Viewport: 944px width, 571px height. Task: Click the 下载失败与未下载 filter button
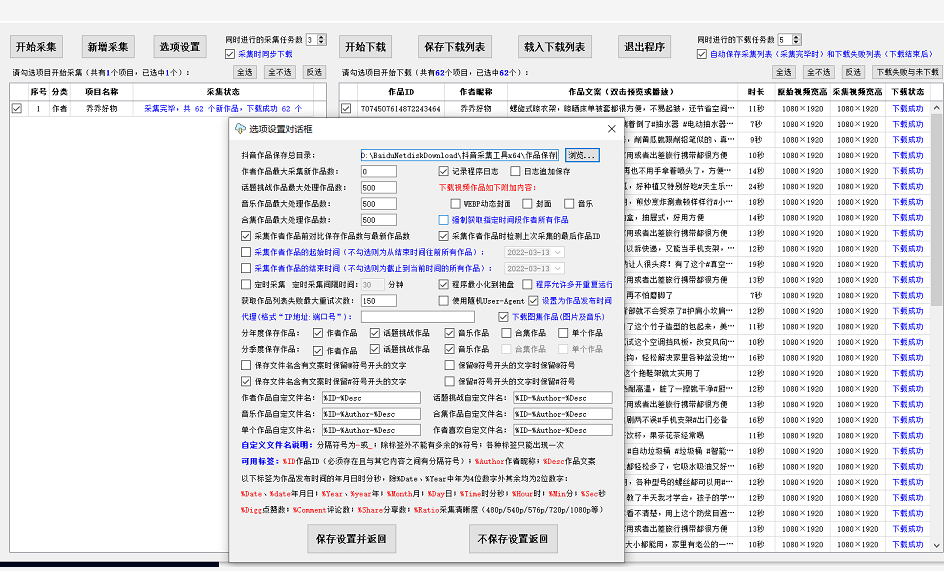(x=906, y=72)
